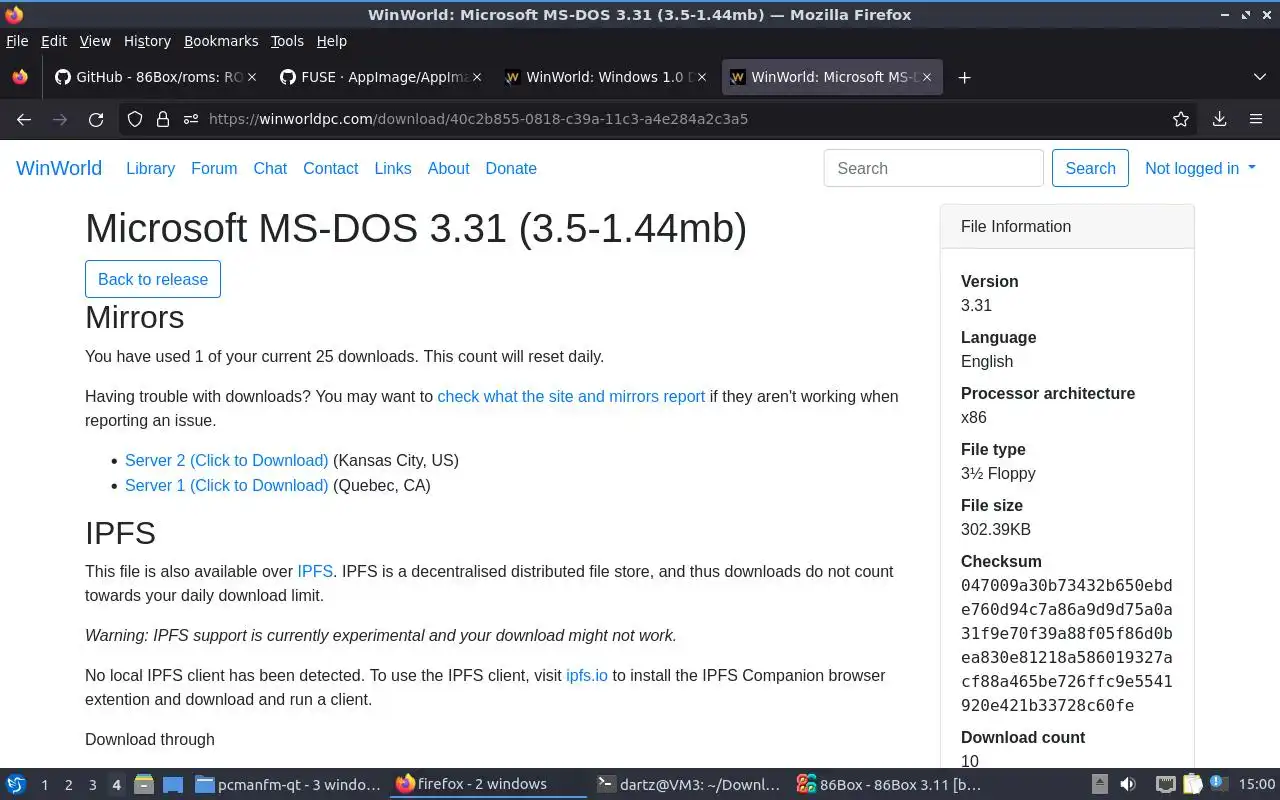This screenshot has height=800, width=1280.
Task: Click the 15:00 taskbar clock
Action: point(1257,784)
